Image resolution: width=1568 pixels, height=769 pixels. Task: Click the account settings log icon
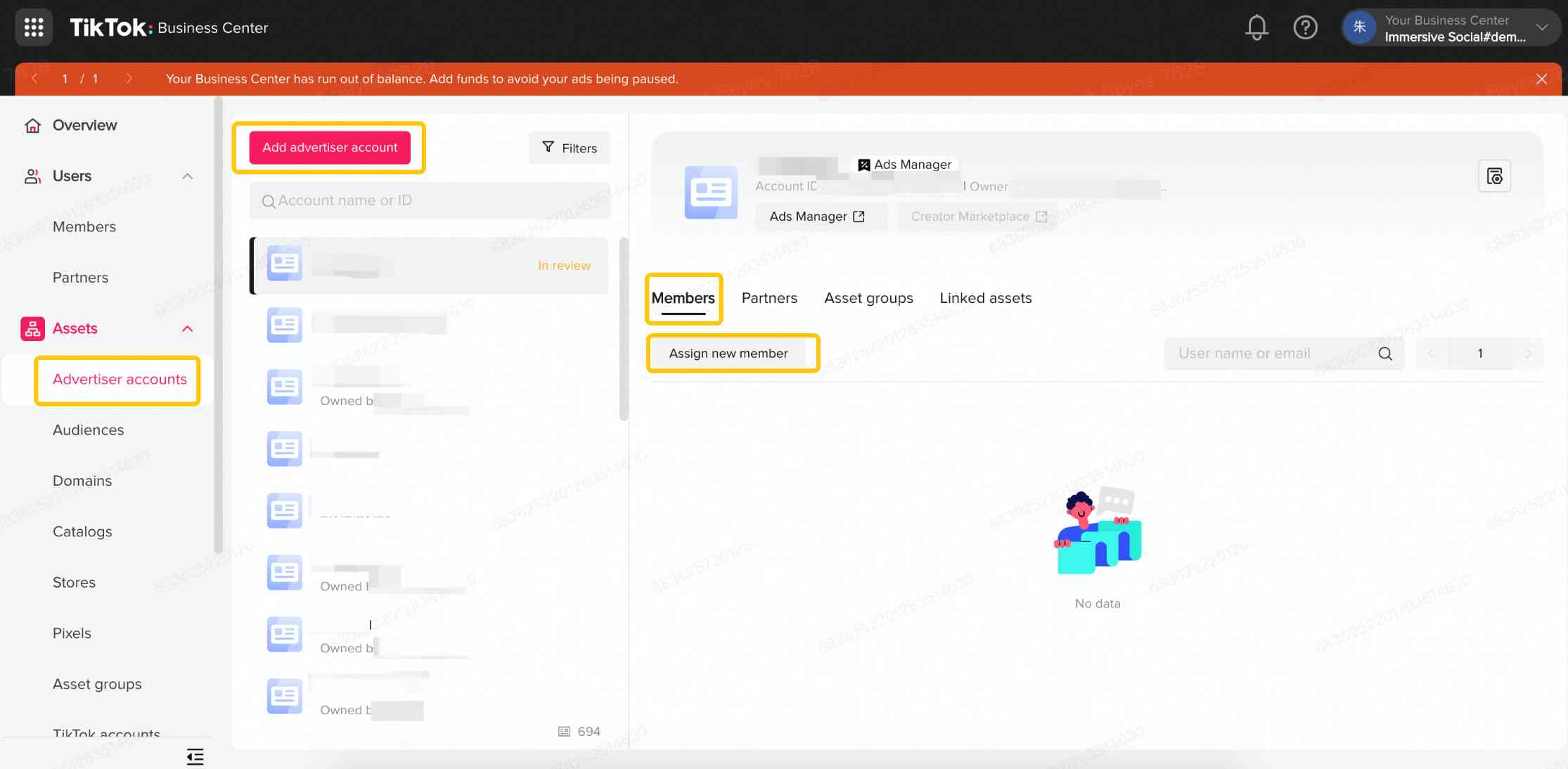point(1494,176)
